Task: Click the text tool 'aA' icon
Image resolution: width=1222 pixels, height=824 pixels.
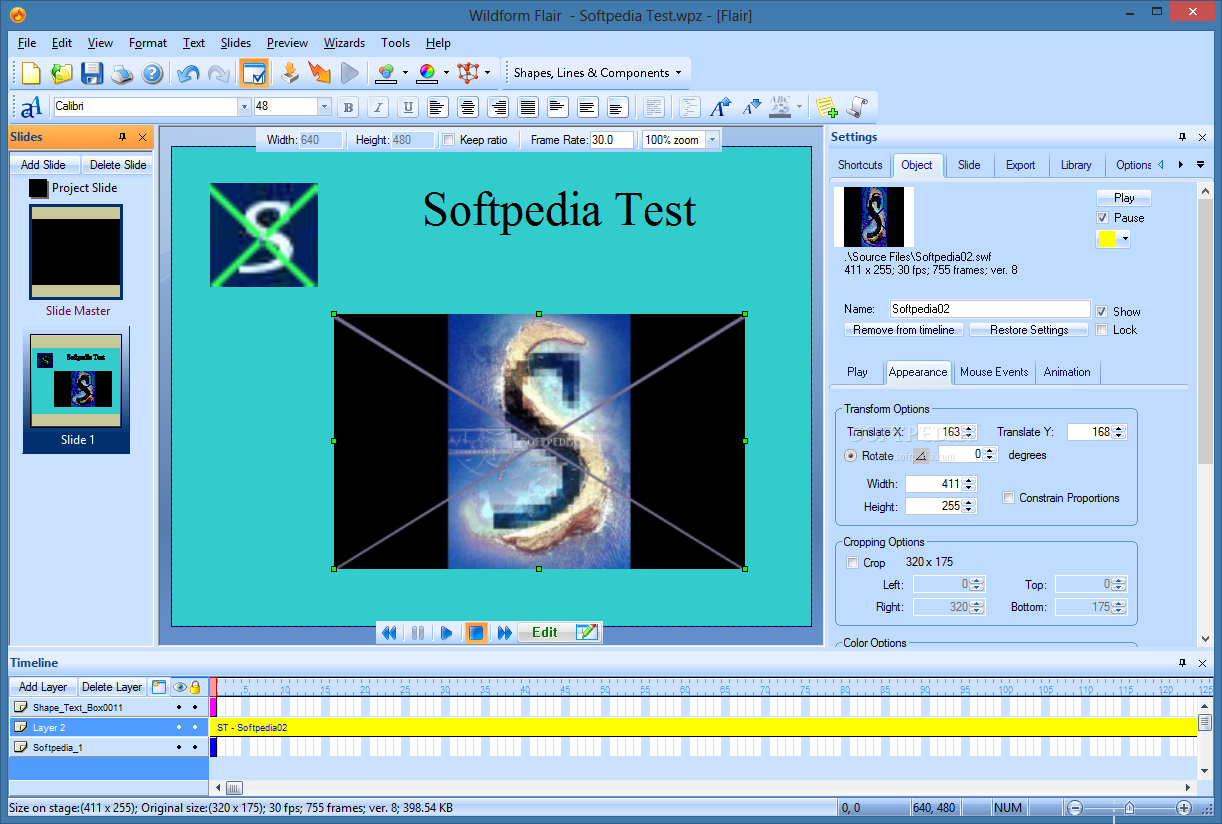Action: tap(31, 106)
